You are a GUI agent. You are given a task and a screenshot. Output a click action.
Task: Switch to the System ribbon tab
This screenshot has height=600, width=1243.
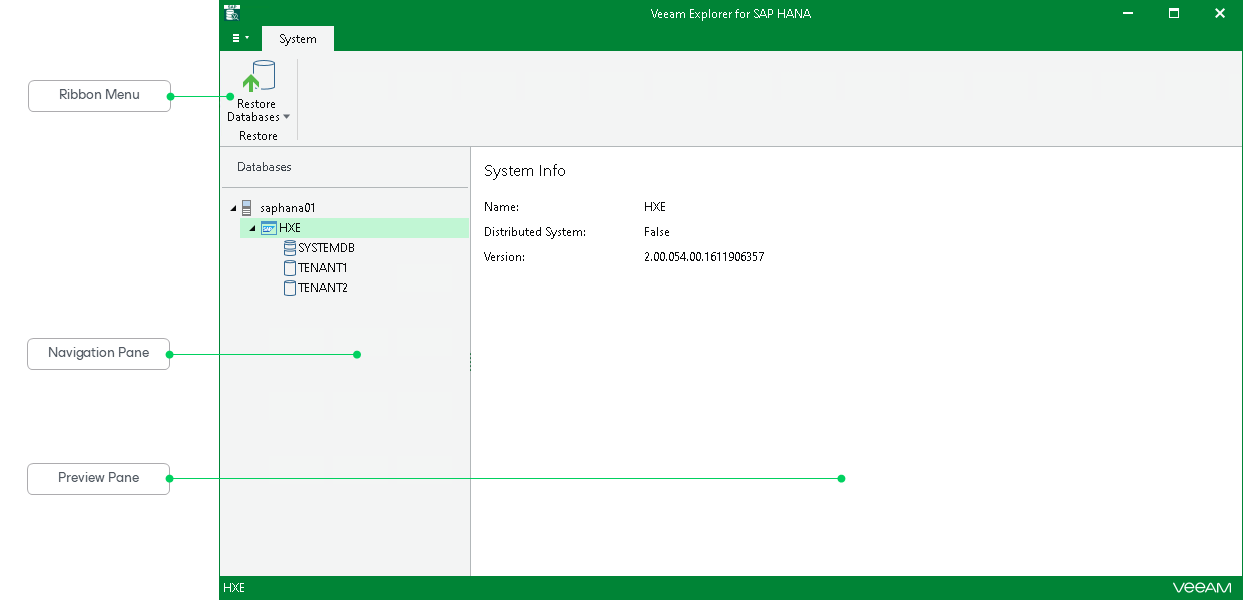tap(297, 39)
